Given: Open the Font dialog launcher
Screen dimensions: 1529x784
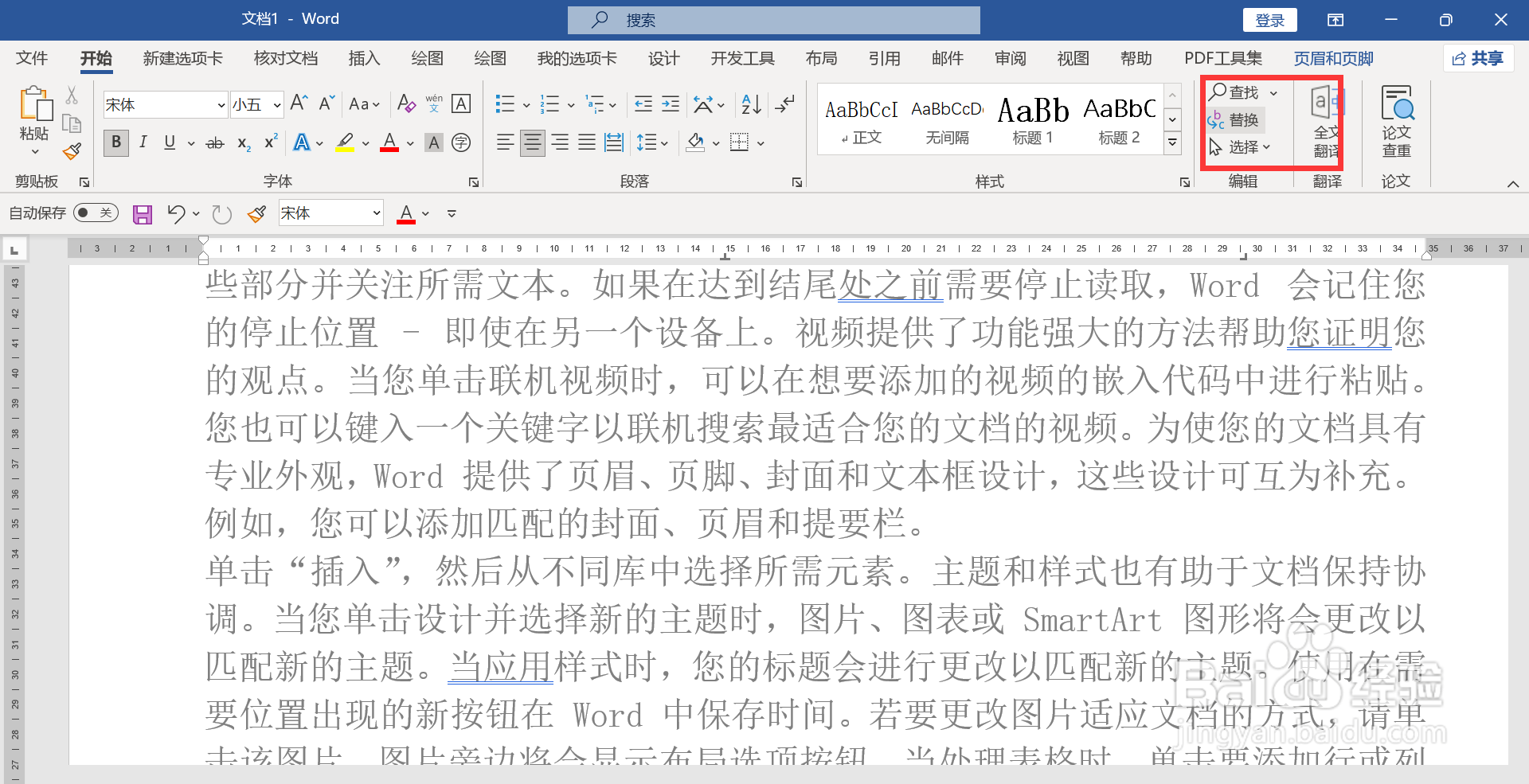Looking at the screenshot, I should (x=474, y=182).
